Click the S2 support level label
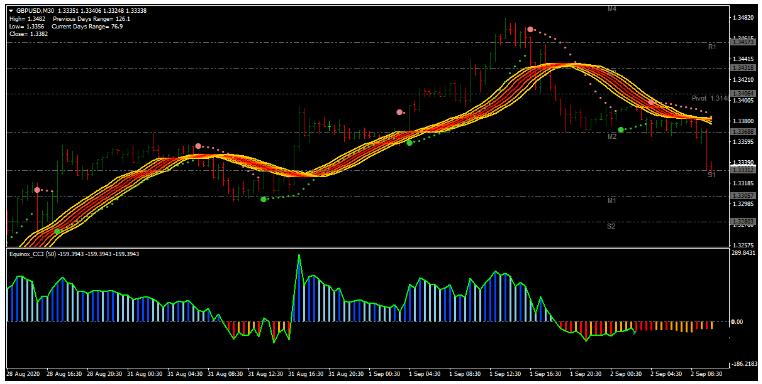Image resolution: width=762 pixels, height=384 pixels. click(x=611, y=227)
